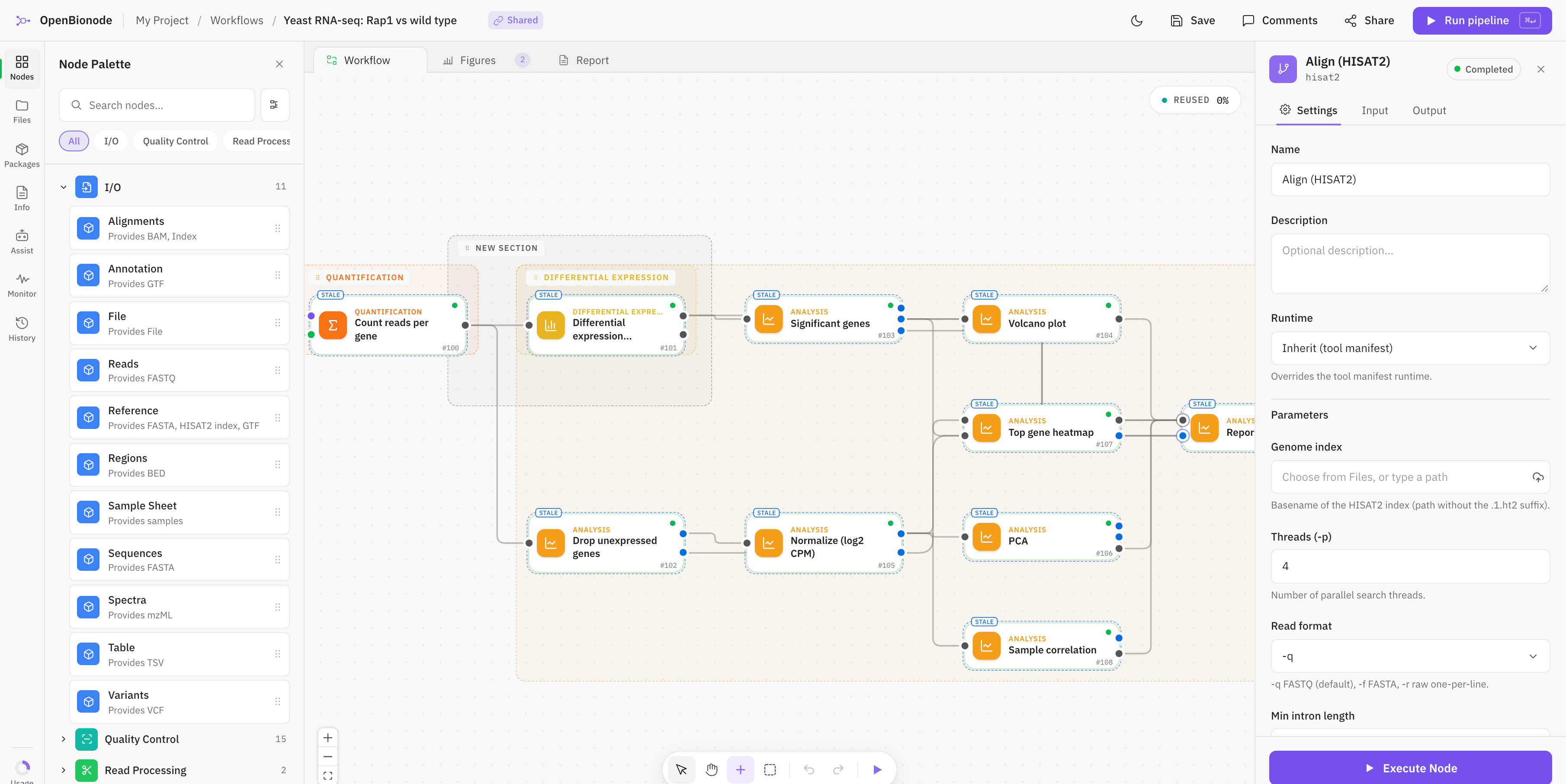Click the undo arrow in canvas toolbar

809,769
